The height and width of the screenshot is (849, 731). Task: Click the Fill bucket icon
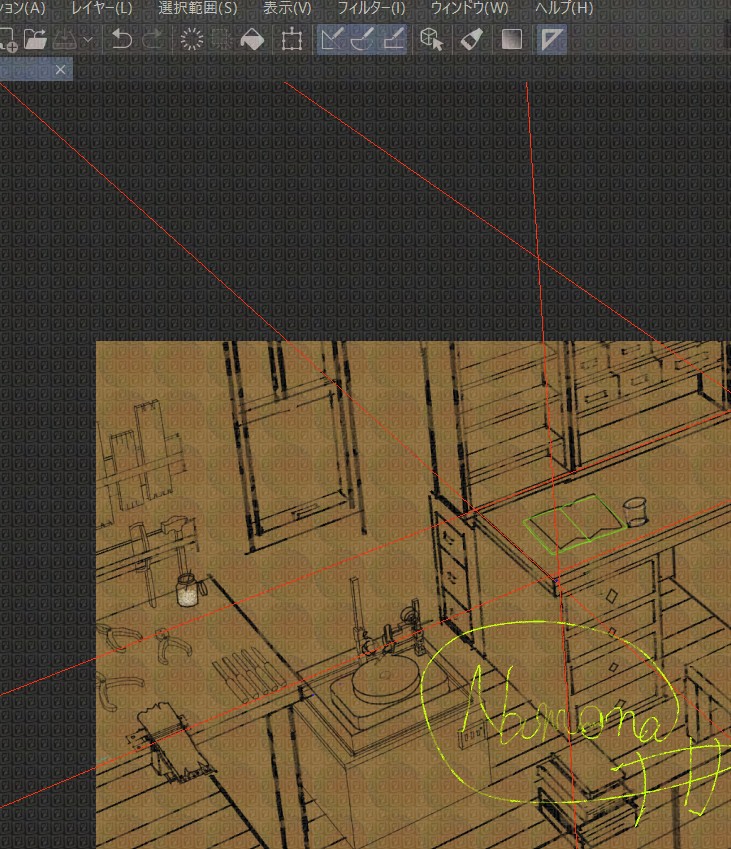point(252,40)
